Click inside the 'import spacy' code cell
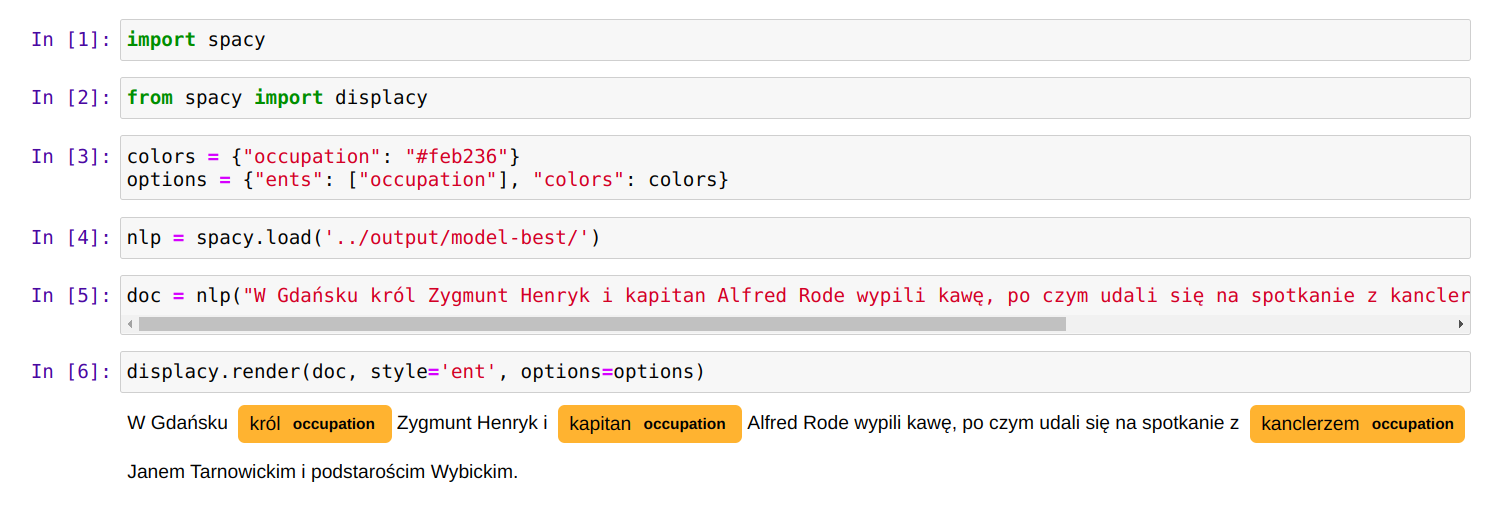 coord(795,40)
